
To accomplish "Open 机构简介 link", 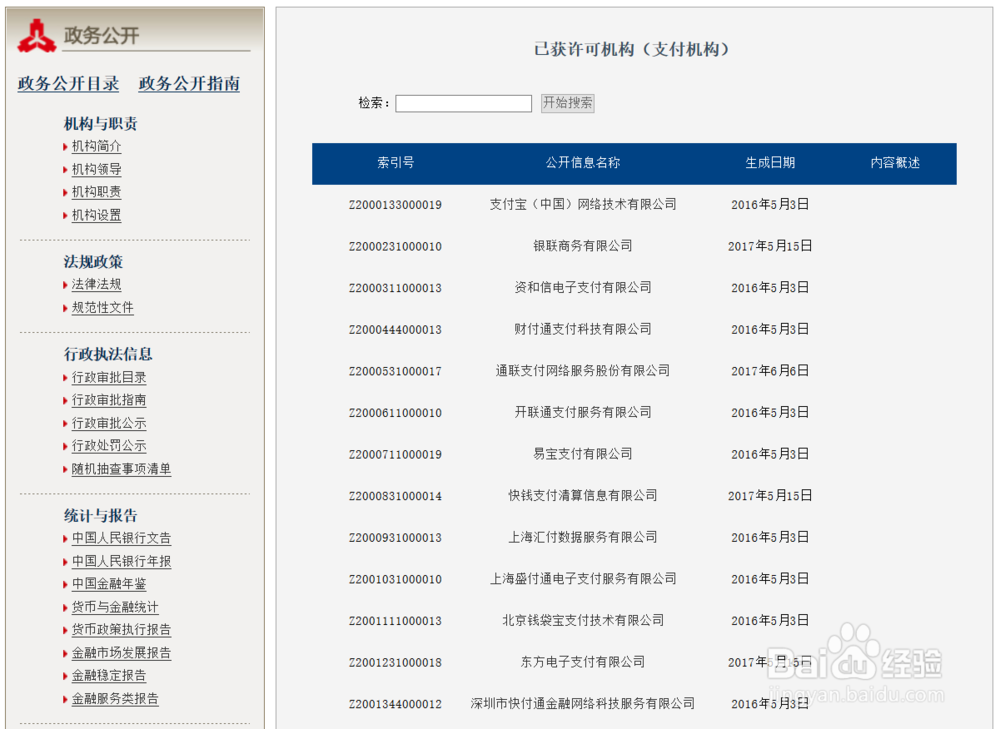I will tap(96, 146).
